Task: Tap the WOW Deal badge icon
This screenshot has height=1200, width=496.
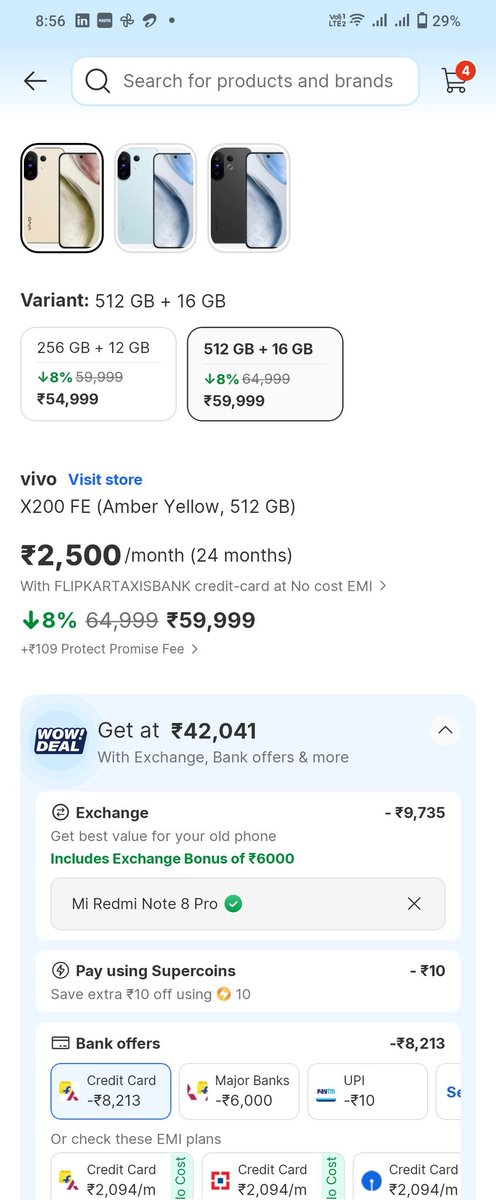Action: (60, 741)
